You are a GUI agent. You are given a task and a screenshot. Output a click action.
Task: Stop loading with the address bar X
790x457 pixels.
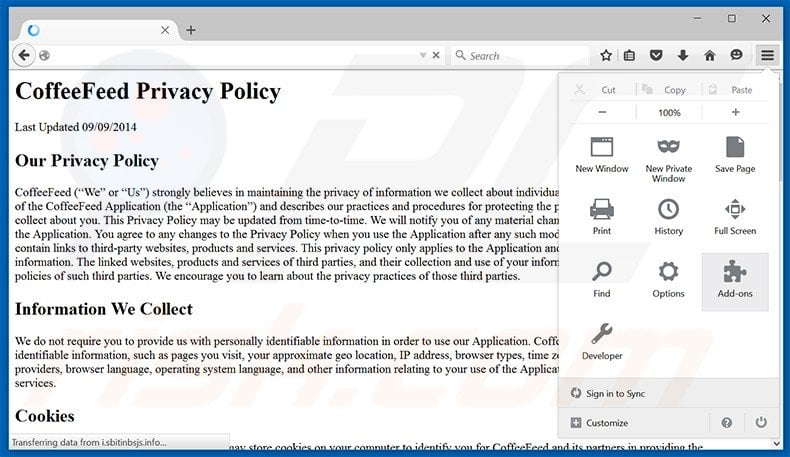[436, 55]
